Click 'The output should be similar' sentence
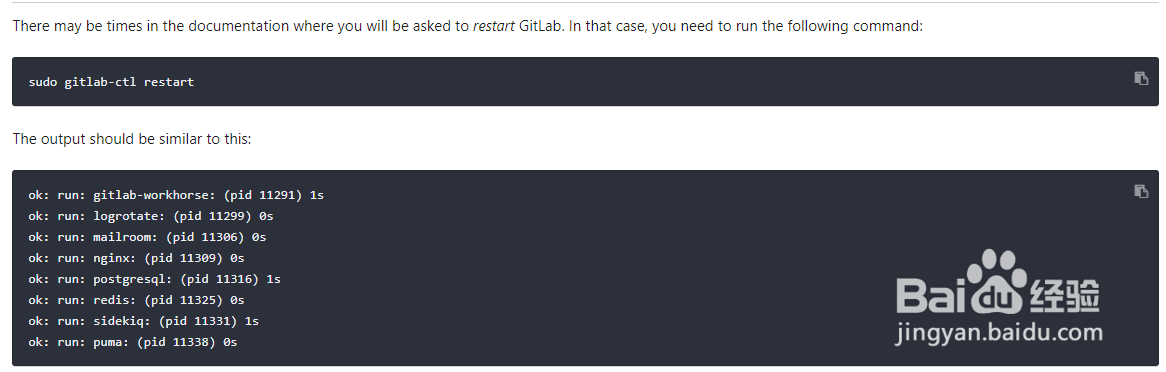Image resolution: width=1166 pixels, height=372 pixels. (132, 139)
